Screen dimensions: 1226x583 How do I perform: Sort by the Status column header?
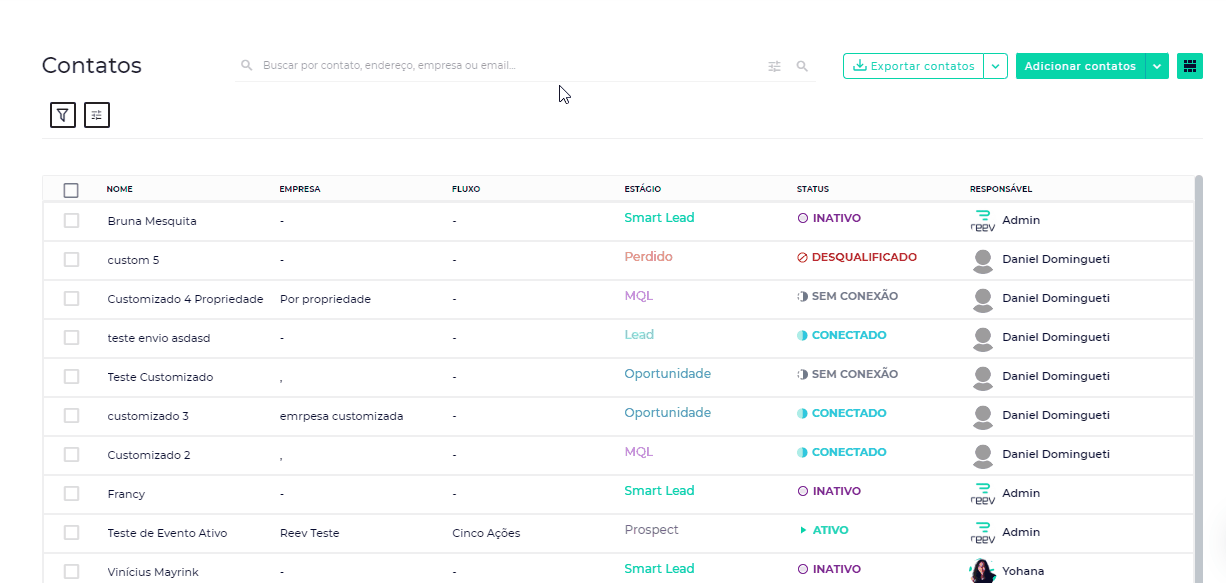812,189
